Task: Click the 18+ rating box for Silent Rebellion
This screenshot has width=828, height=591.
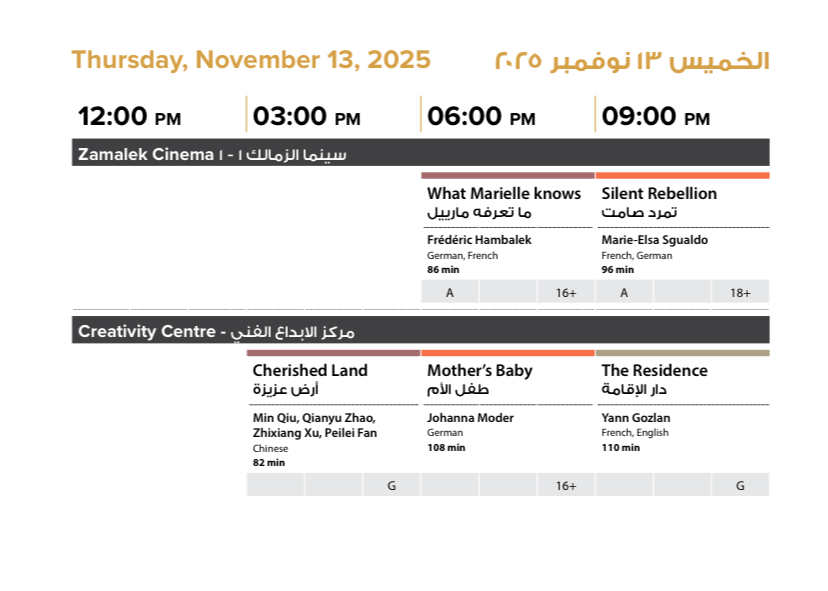Action: (740, 292)
